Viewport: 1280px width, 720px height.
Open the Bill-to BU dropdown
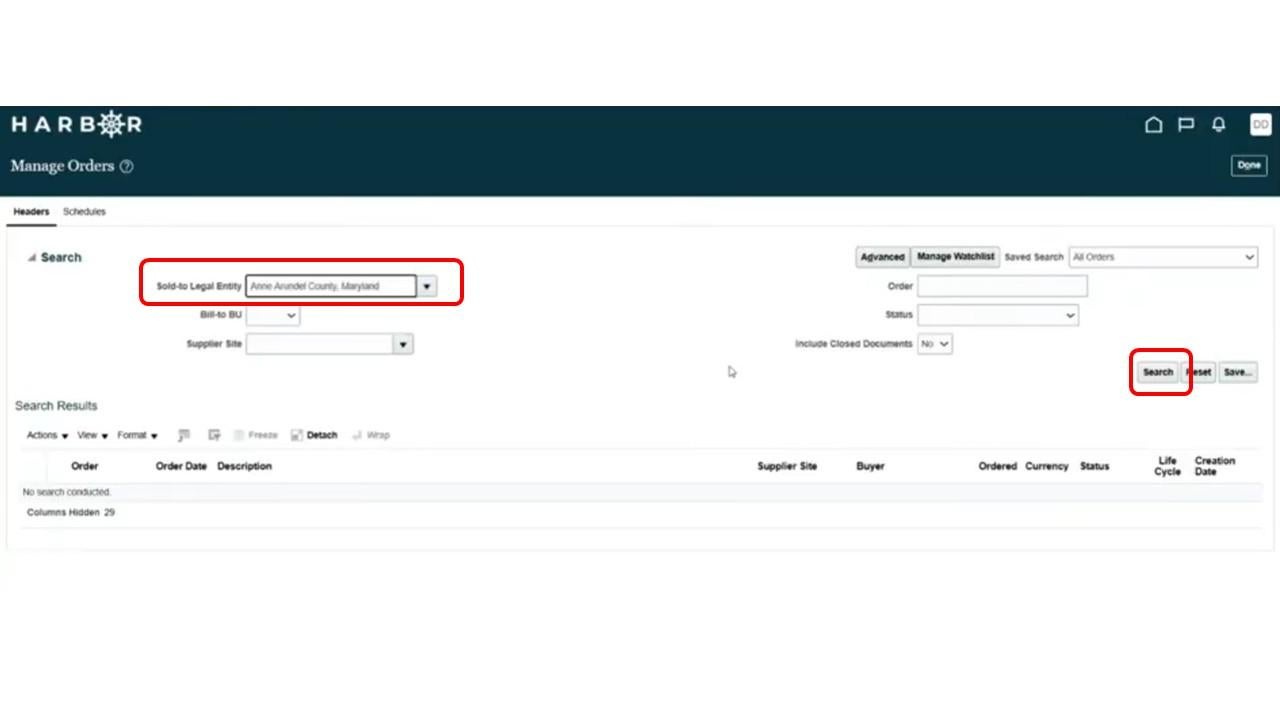click(x=272, y=315)
